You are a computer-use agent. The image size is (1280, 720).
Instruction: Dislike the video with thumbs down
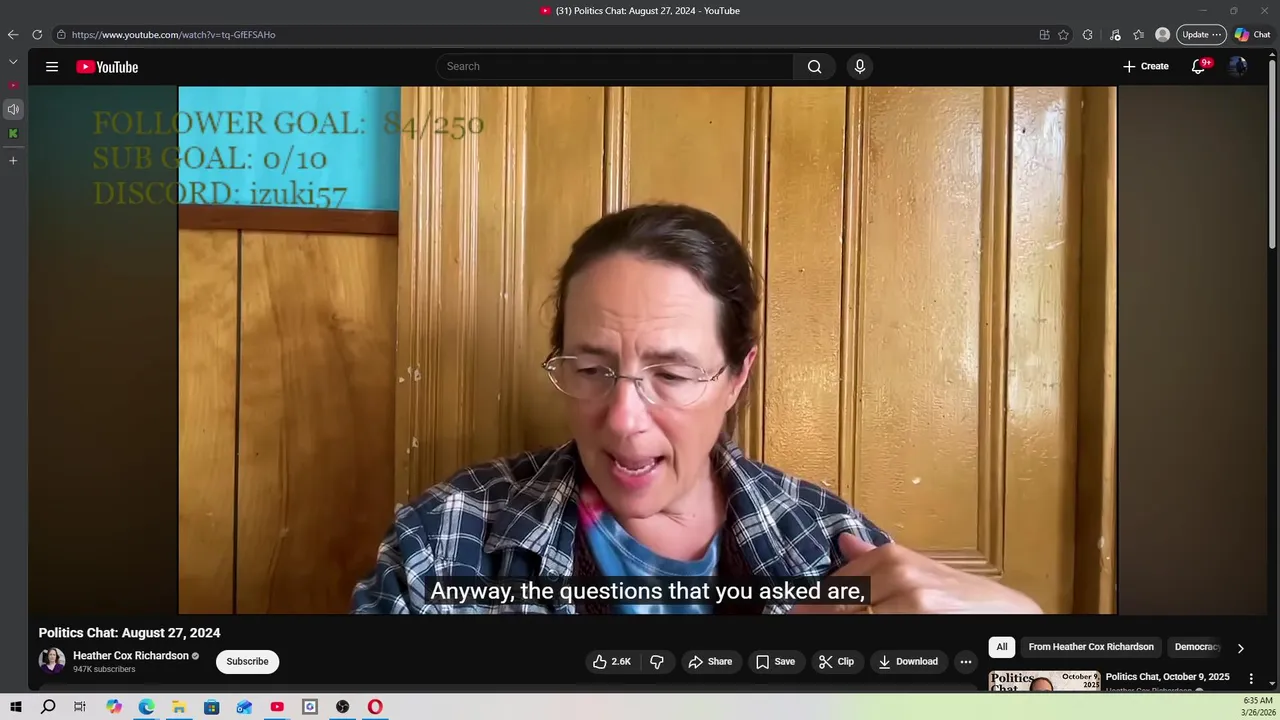pos(657,661)
